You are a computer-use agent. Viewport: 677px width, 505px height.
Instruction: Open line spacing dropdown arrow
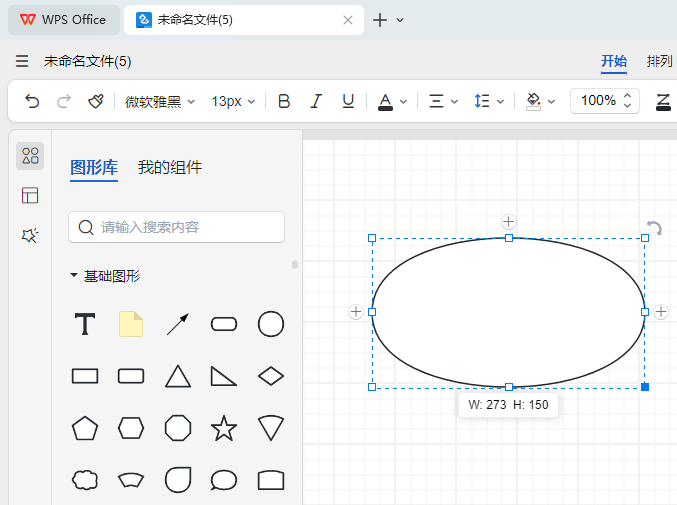[500, 102]
